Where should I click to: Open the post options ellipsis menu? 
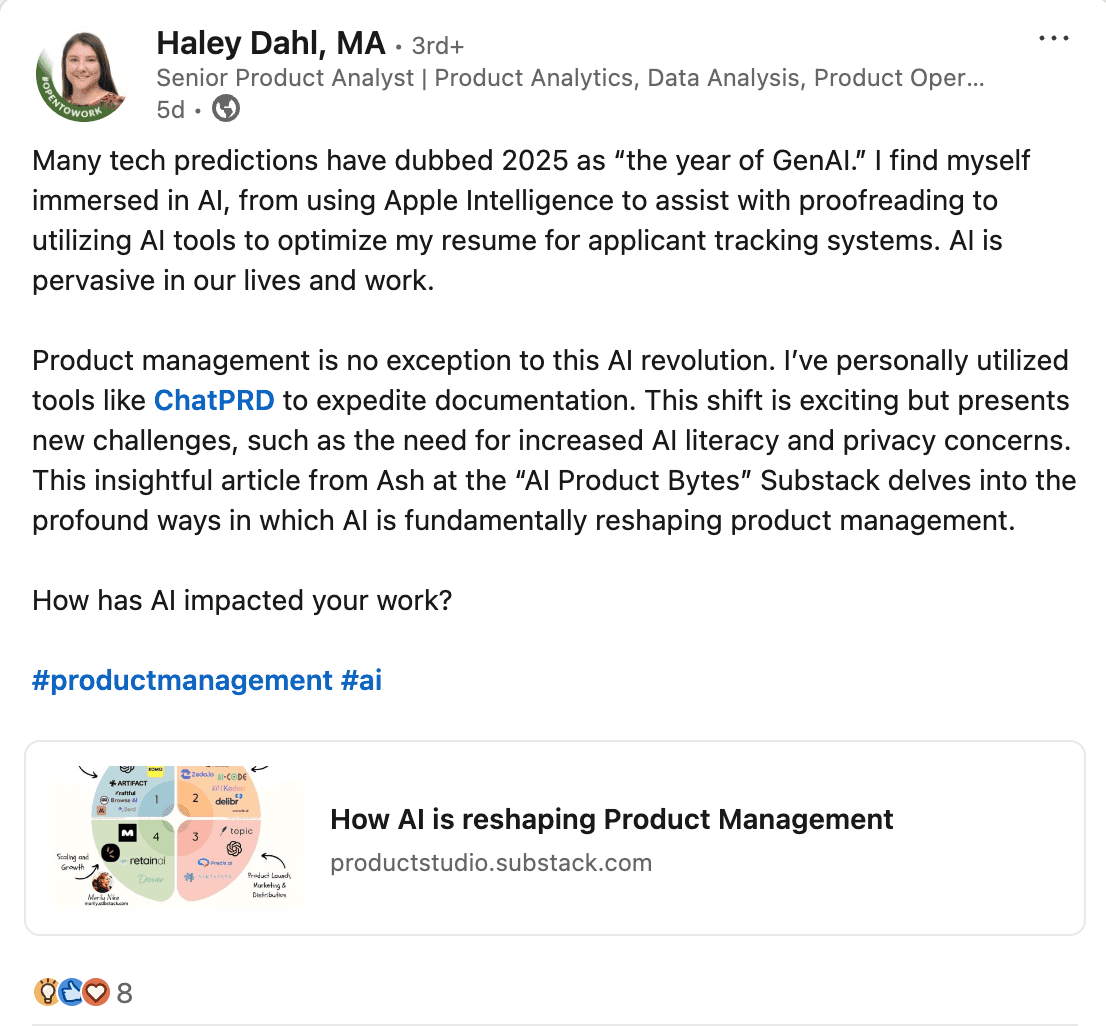point(1053,37)
